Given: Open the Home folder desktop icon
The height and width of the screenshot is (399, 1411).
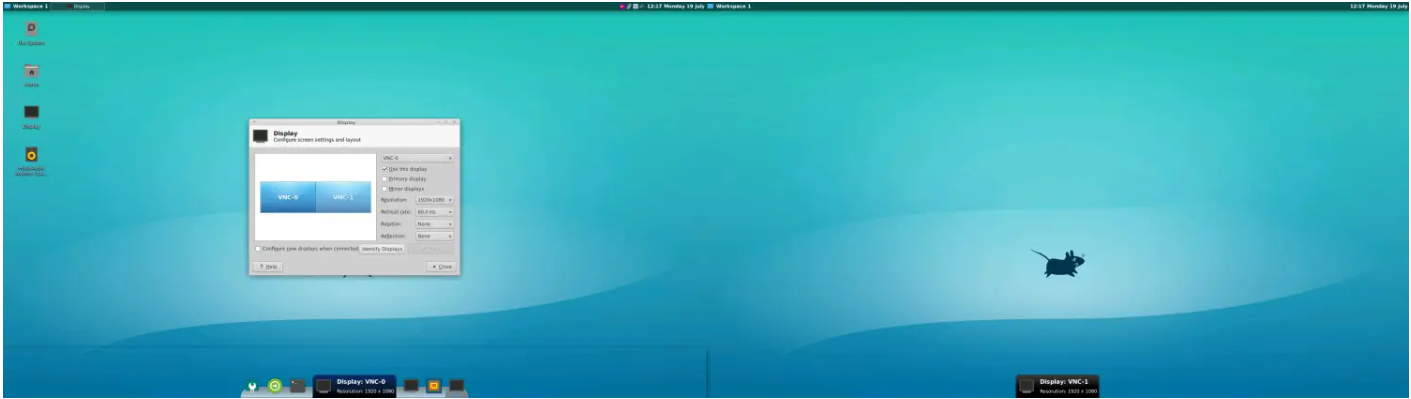Looking at the screenshot, I should tap(31, 71).
